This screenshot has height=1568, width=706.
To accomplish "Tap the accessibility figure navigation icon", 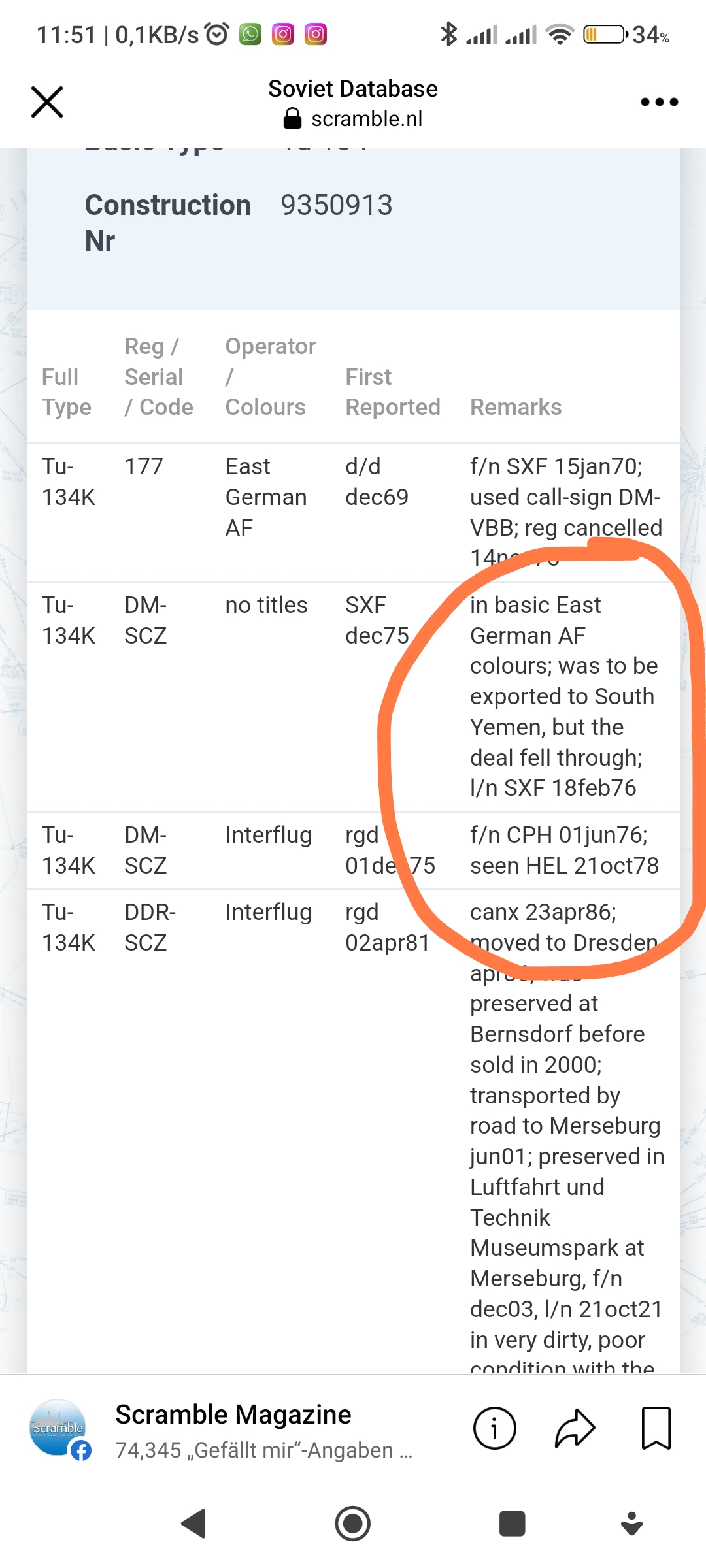I will pos(631,1524).
